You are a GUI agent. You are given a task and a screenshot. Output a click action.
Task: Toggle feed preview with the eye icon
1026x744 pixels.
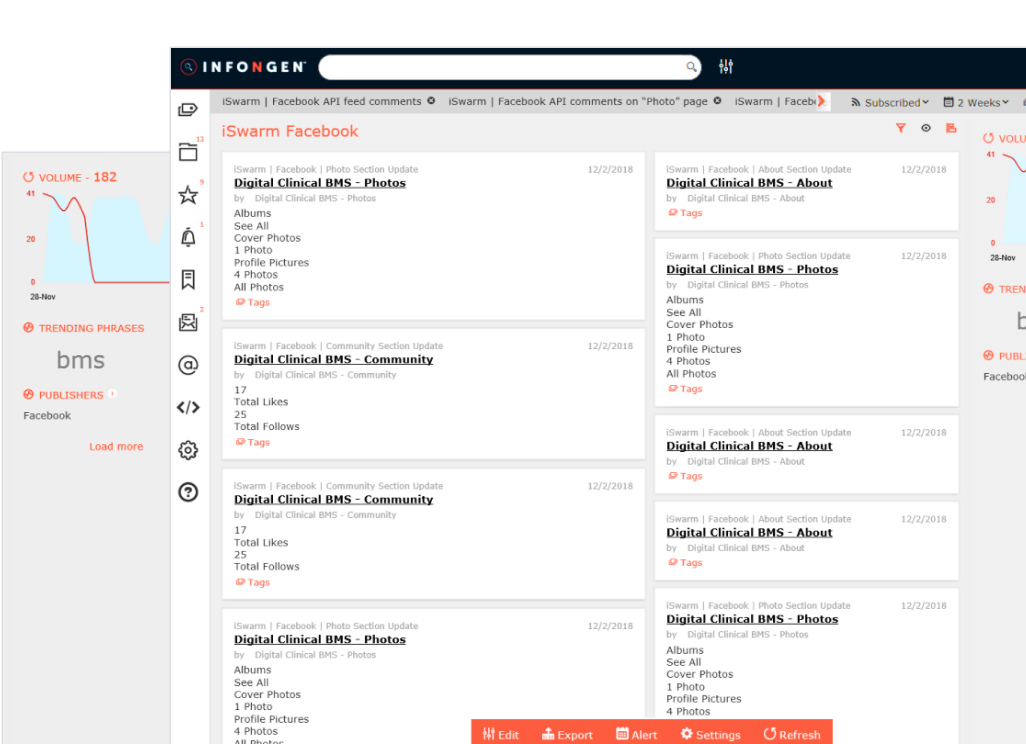(x=925, y=128)
